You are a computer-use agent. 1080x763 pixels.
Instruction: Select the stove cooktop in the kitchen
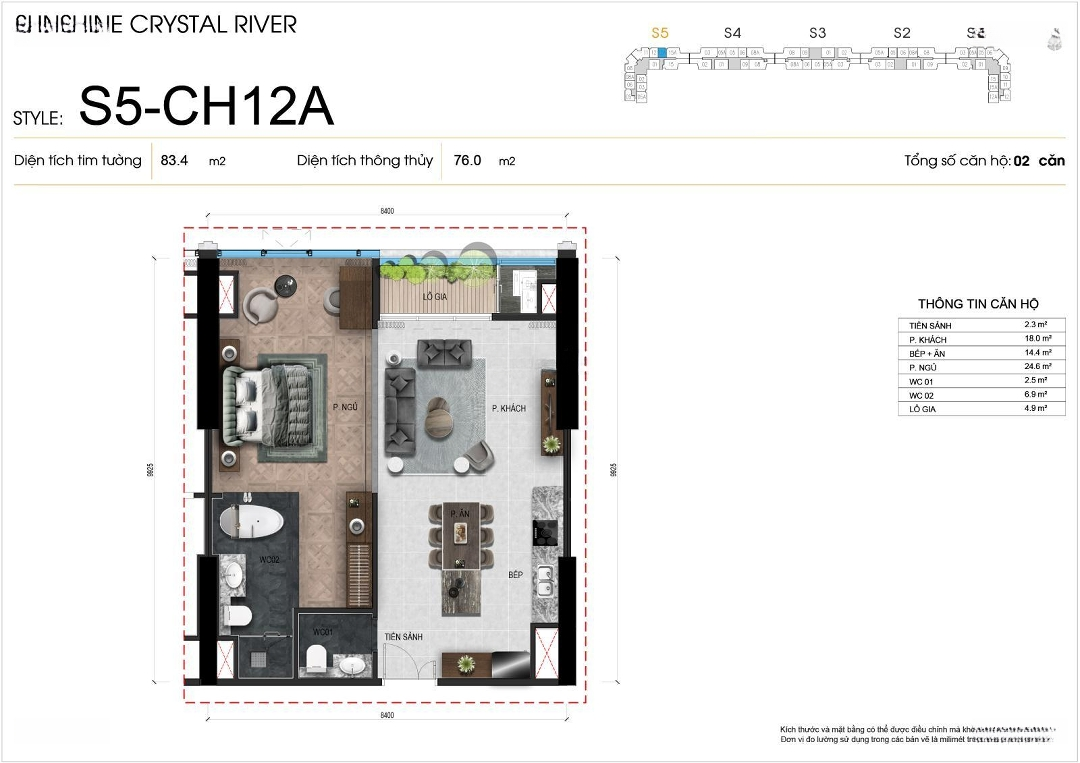point(545,530)
